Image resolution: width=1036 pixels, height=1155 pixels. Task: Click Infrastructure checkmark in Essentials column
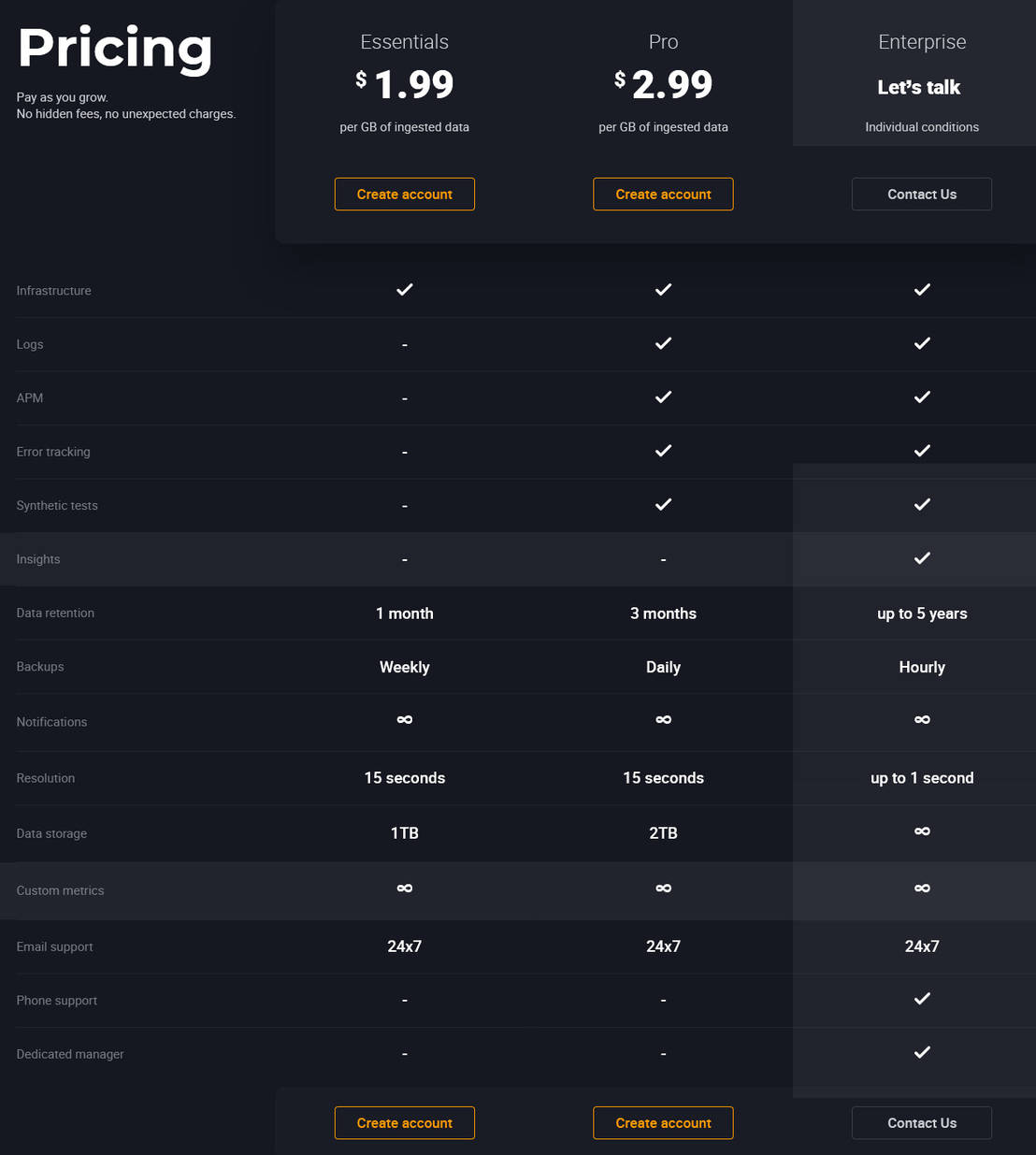click(405, 290)
